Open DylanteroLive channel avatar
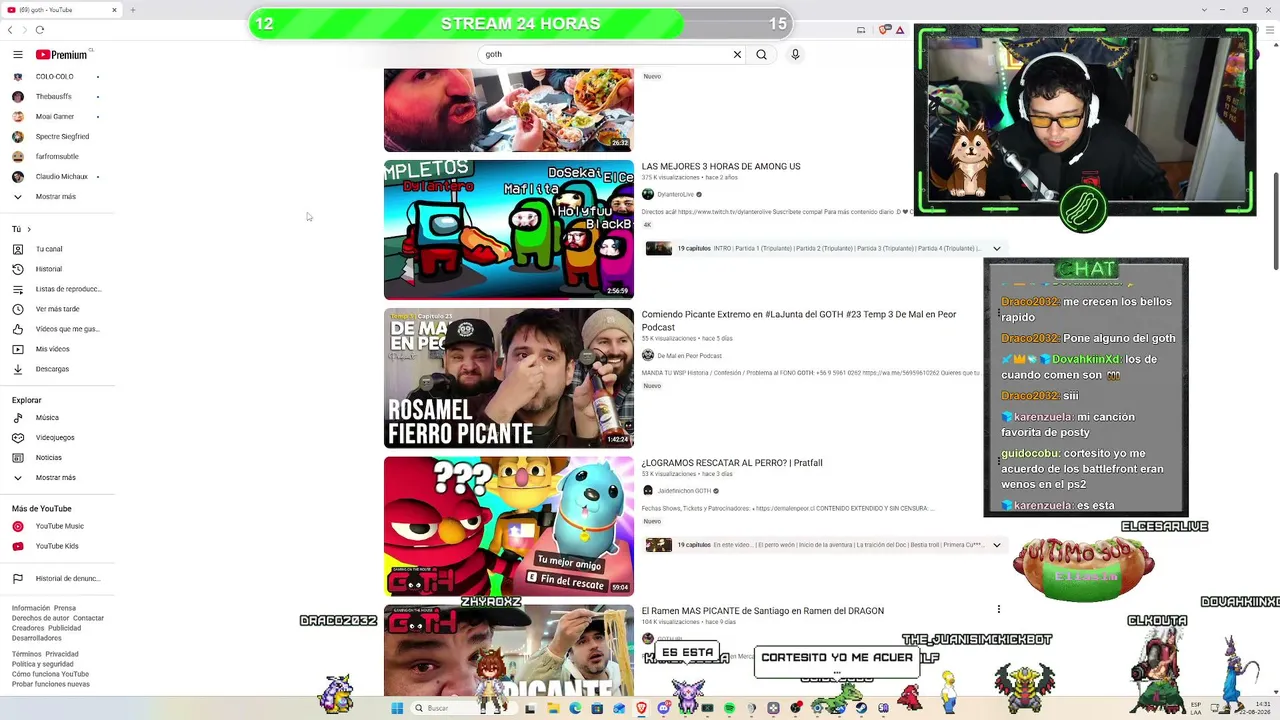The image size is (1280, 720). pos(648,194)
